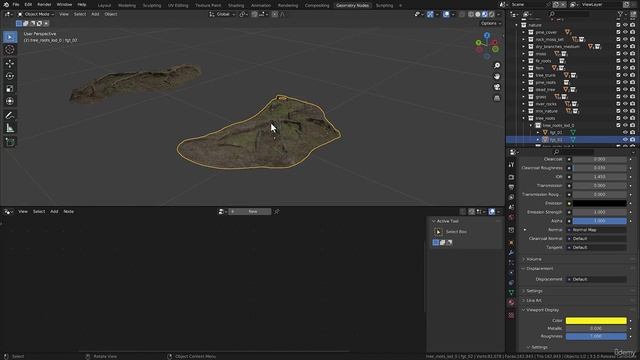Switch to the Geometry Nodes workspace tab
Viewport: 640px width, 360px height.
coord(352,6)
